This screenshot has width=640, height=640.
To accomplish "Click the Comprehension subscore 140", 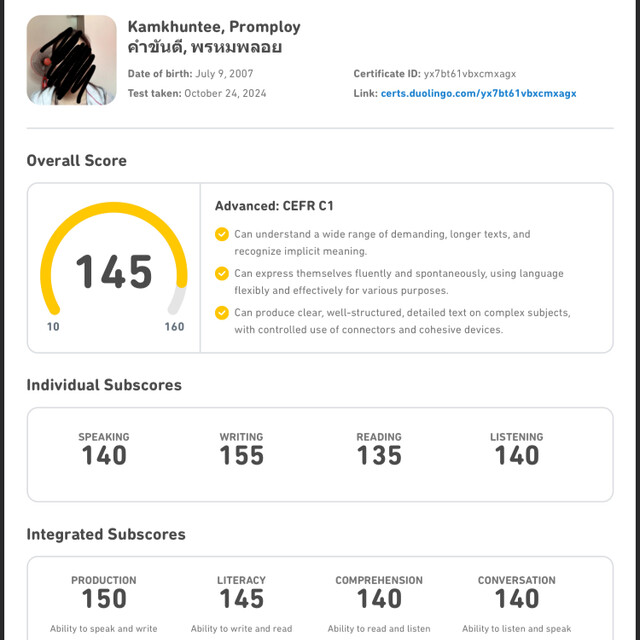I will [x=379, y=598].
